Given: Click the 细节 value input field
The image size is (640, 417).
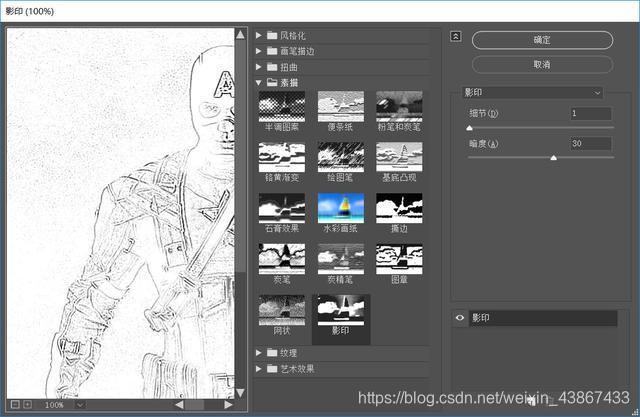Looking at the screenshot, I should tap(591, 113).
